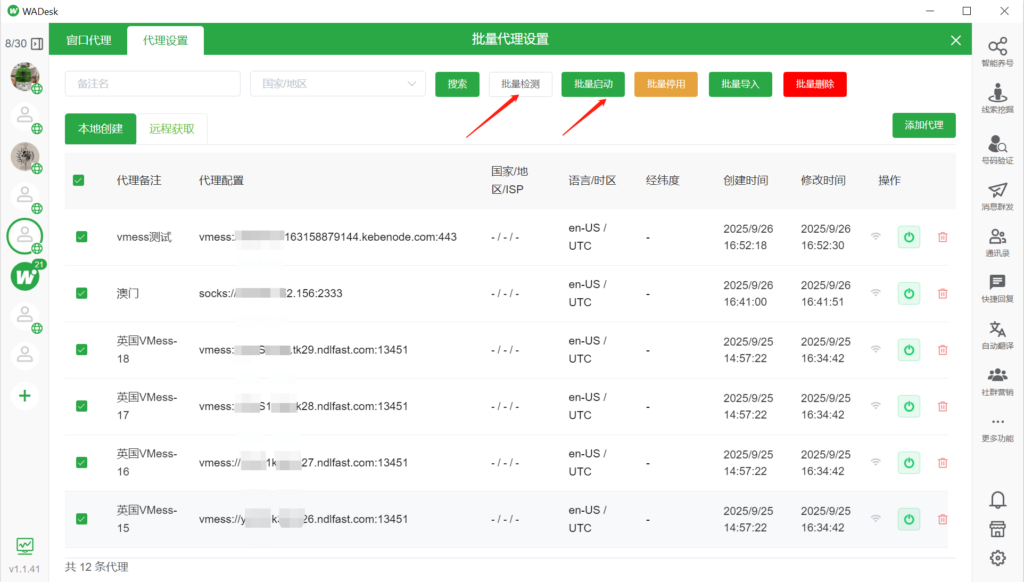The image size is (1024, 582).
Task: Open the settings gear icon
Action: click(997, 558)
